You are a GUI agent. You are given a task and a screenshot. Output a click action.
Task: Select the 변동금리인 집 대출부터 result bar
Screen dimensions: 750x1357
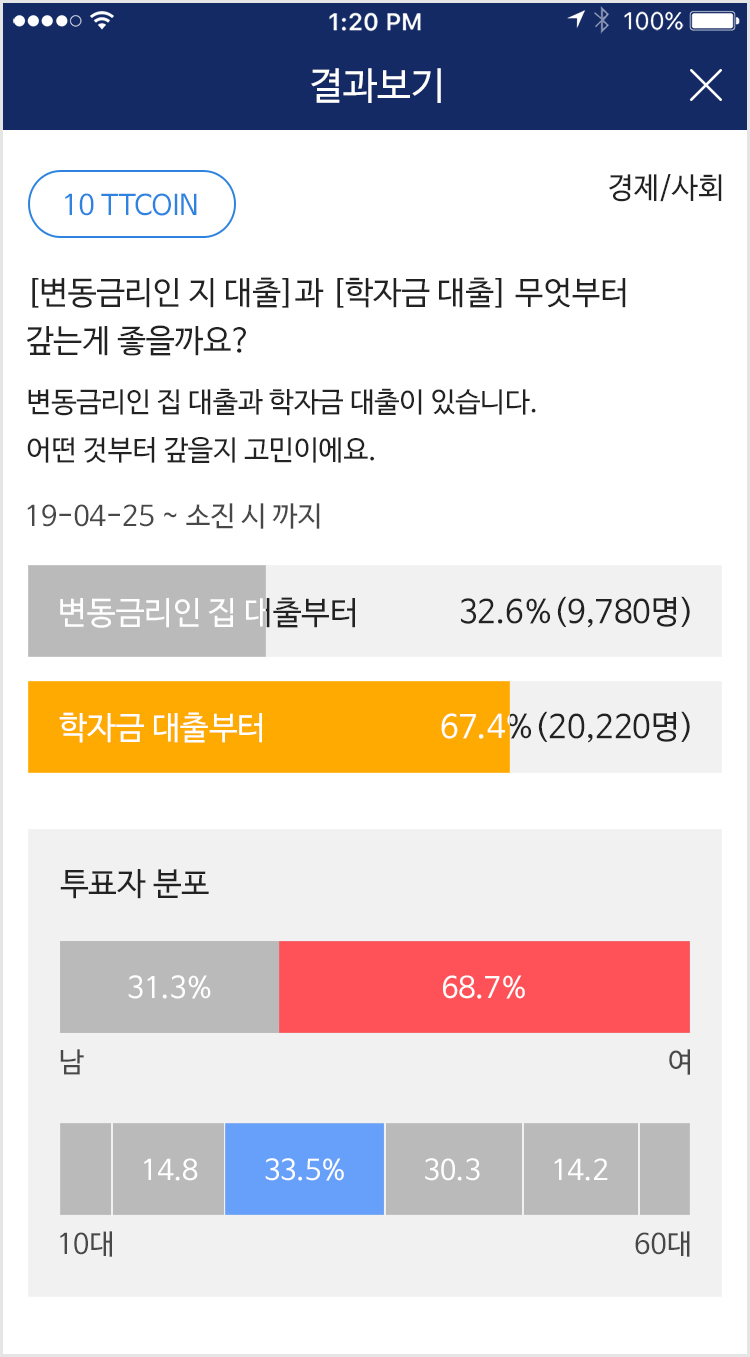374,611
